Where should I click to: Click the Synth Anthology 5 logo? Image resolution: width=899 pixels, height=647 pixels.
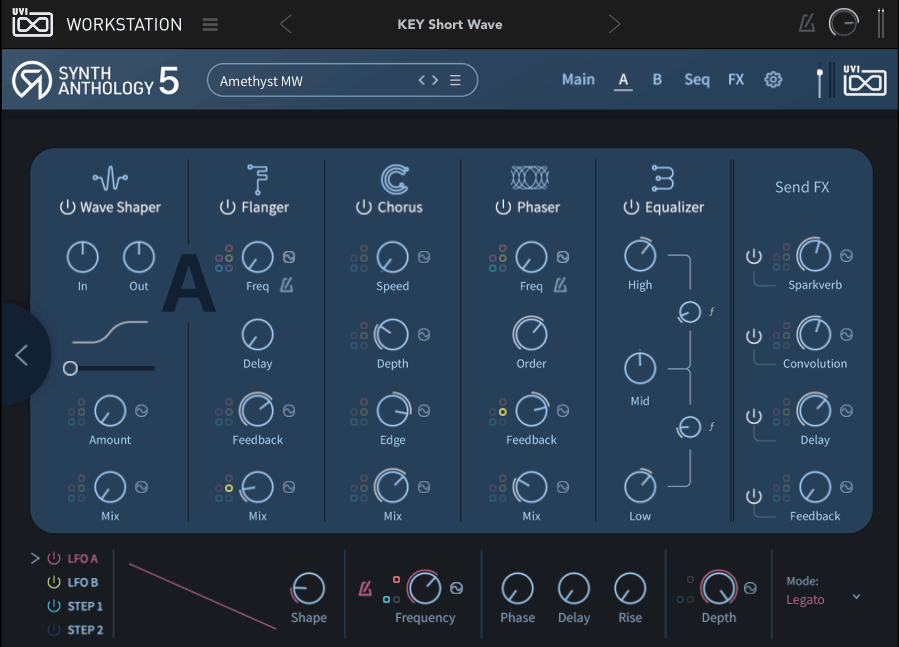pos(95,80)
